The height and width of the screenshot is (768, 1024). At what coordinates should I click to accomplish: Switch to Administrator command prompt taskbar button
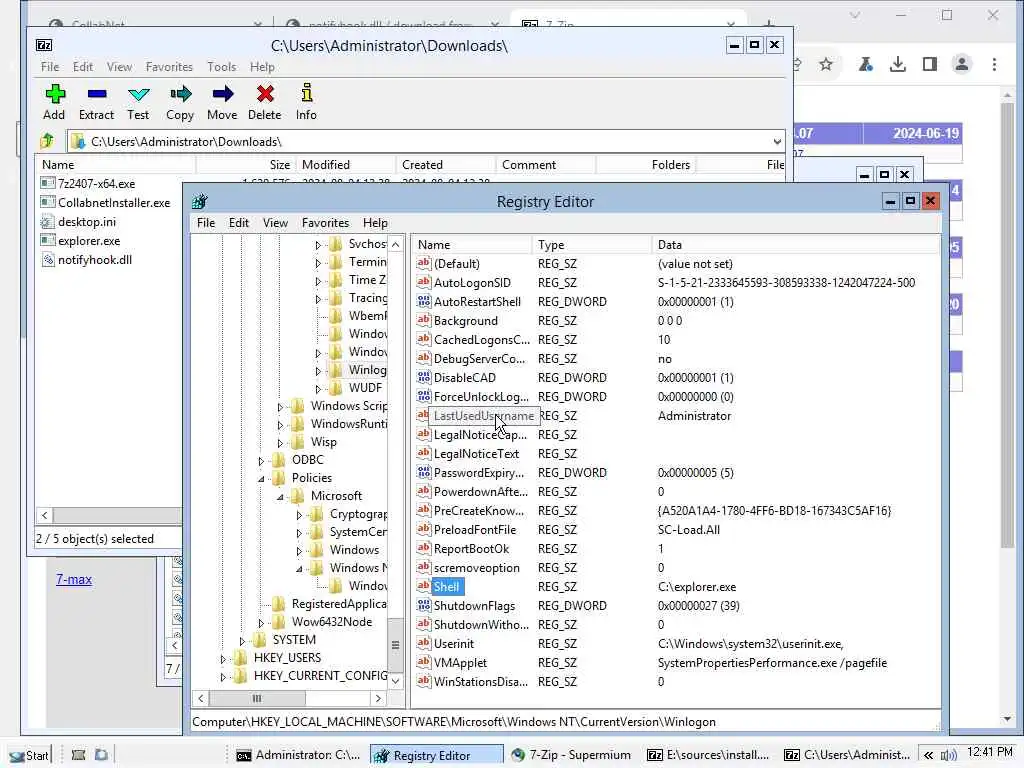[x=298, y=755]
